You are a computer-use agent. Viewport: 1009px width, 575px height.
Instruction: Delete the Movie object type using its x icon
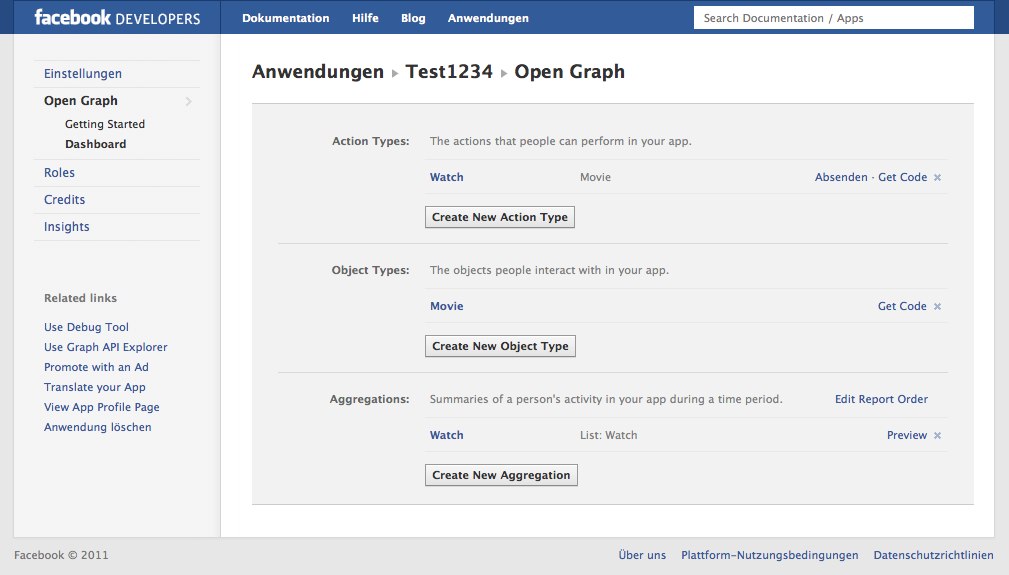pyautogui.click(x=938, y=307)
